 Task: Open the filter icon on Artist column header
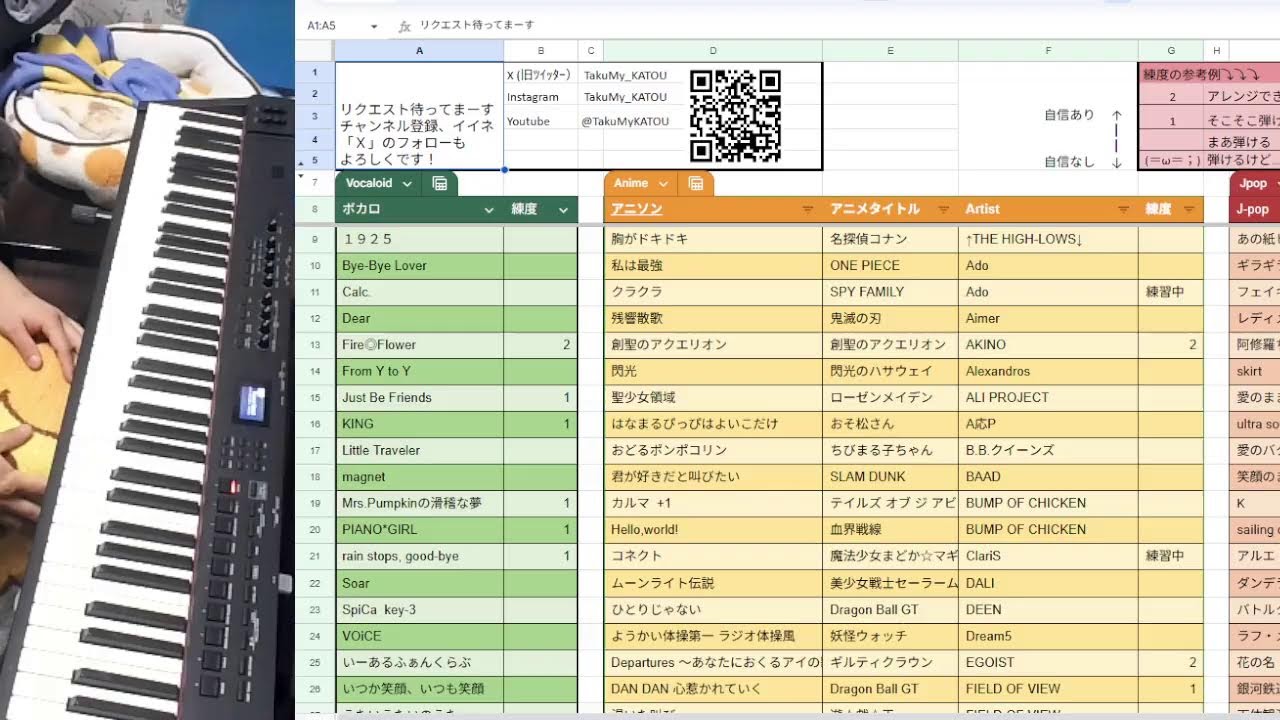1123,210
